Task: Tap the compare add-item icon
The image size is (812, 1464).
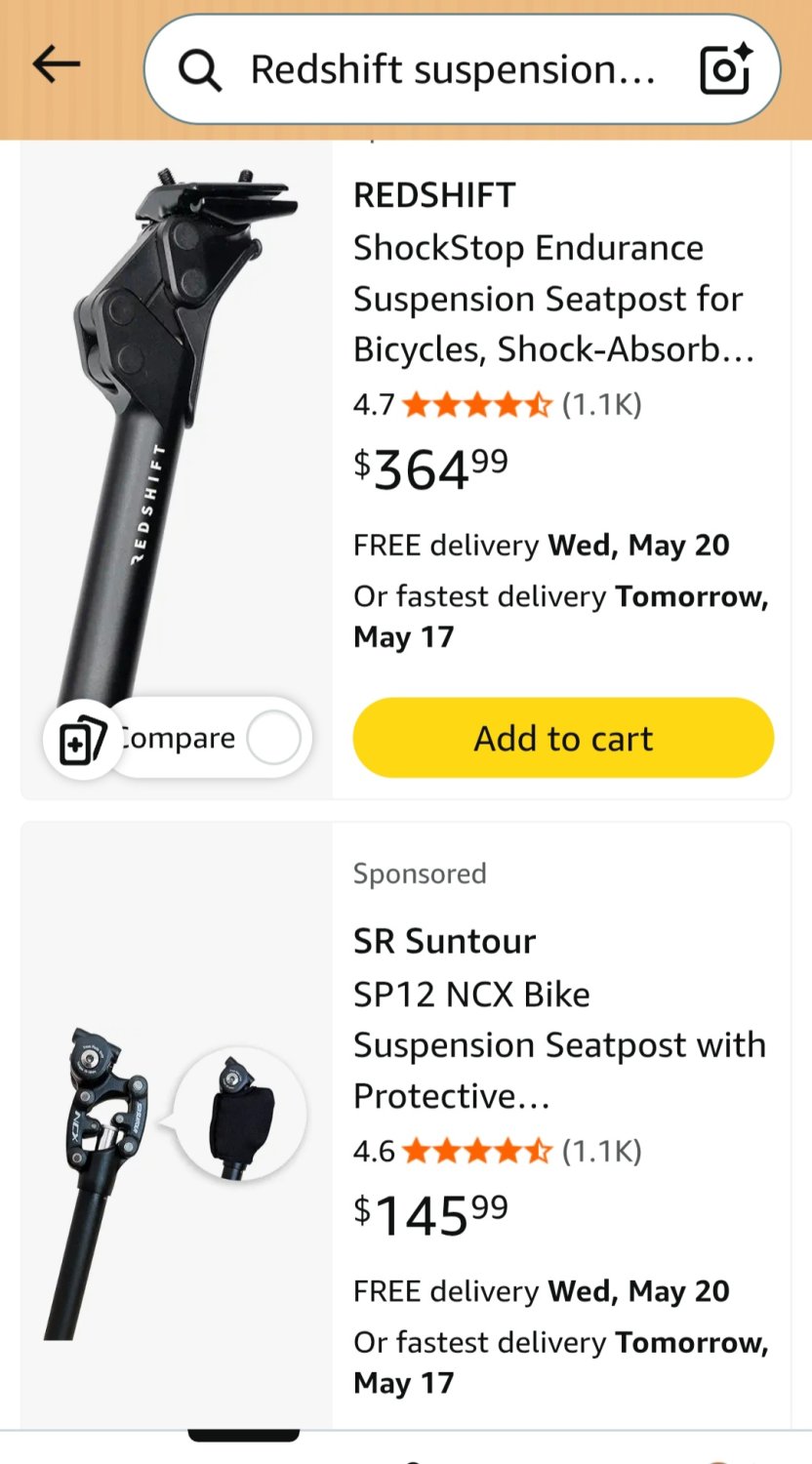Action: pos(83,739)
